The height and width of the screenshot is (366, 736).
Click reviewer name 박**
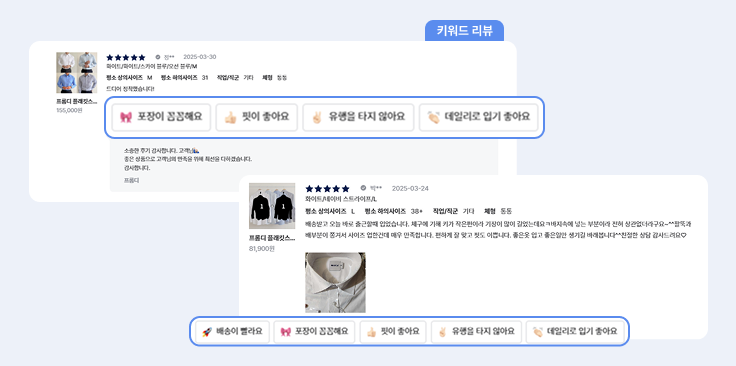click(x=376, y=188)
